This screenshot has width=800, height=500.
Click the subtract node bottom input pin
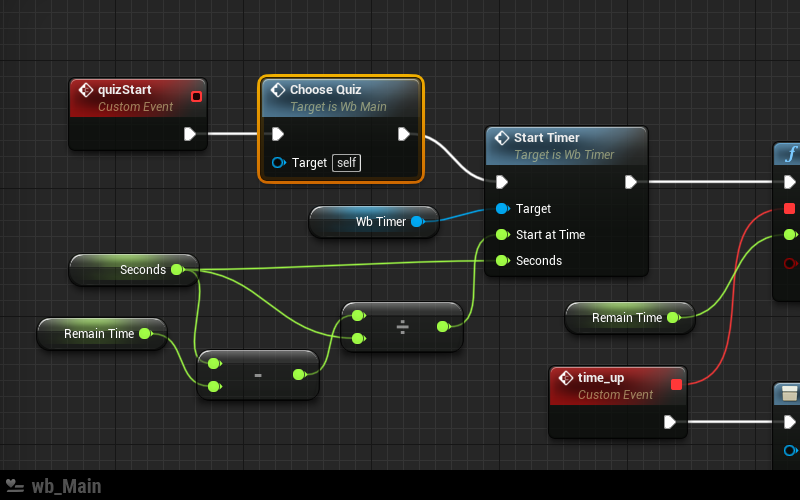click(x=214, y=387)
